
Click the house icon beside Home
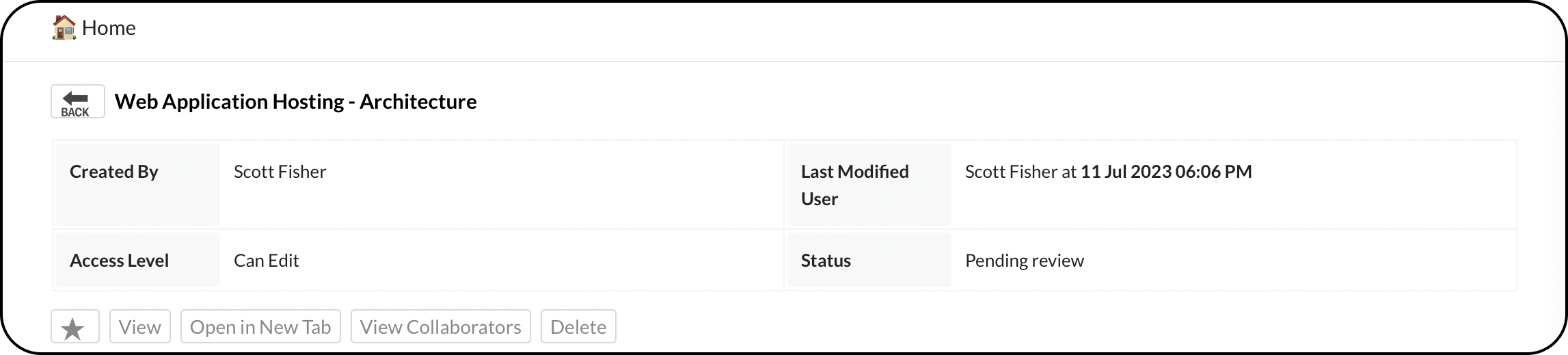(64, 28)
